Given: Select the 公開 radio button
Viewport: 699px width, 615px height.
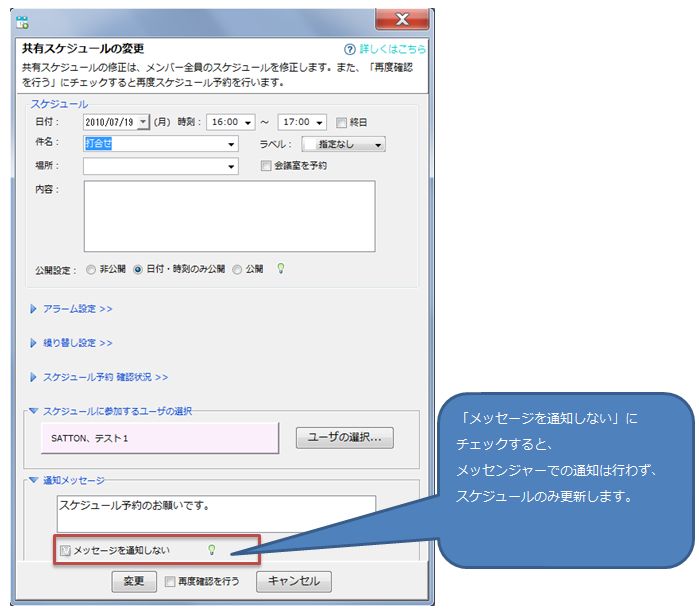Looking at the screenshot, I should pyautogui.click(x=237, y=270).
